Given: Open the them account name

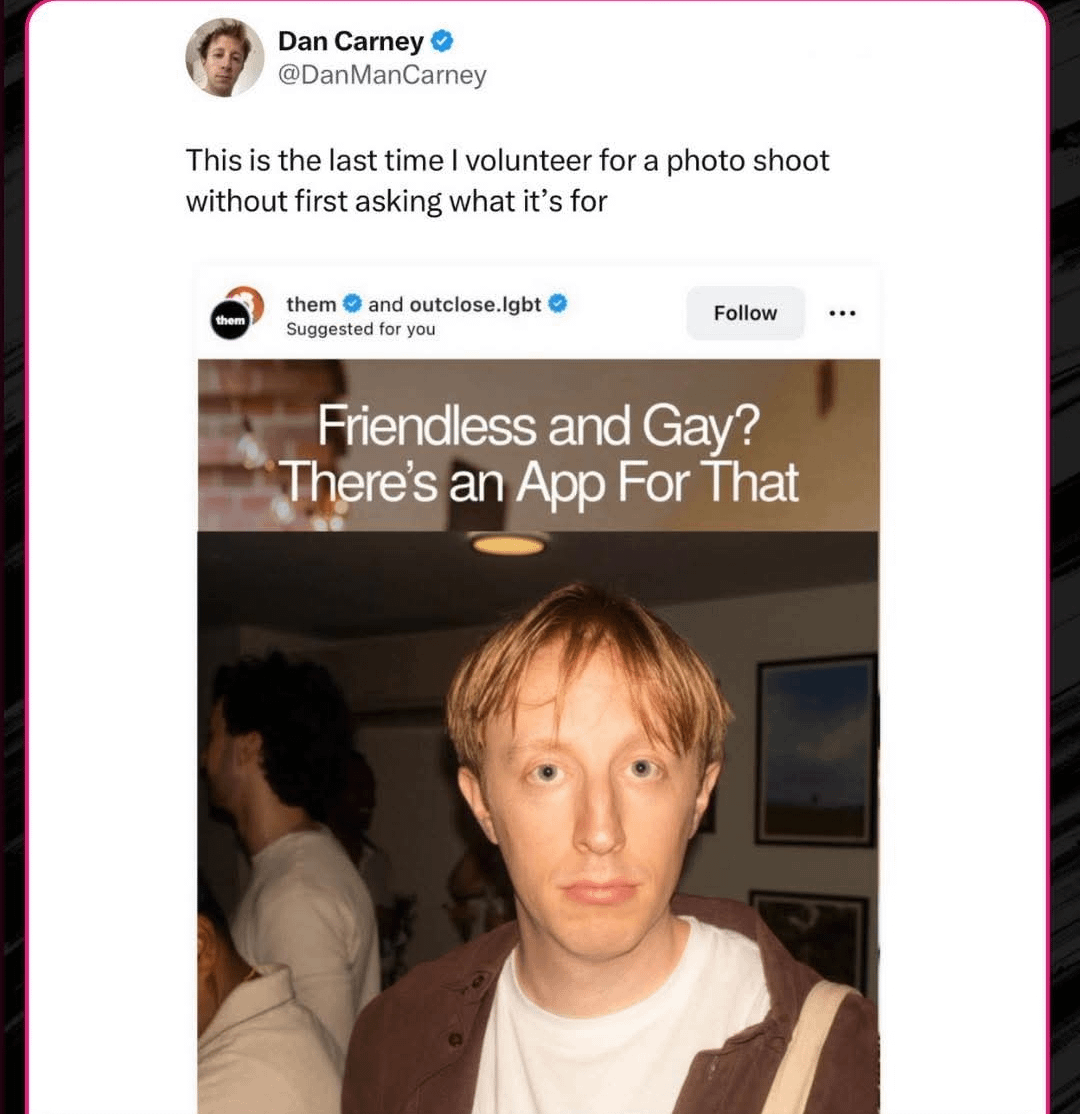Looking at the screenshot, I should pos(311,304).
